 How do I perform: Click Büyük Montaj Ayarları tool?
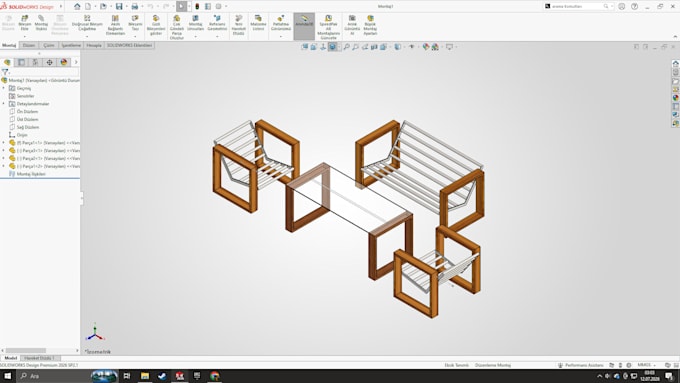(370, 25)
